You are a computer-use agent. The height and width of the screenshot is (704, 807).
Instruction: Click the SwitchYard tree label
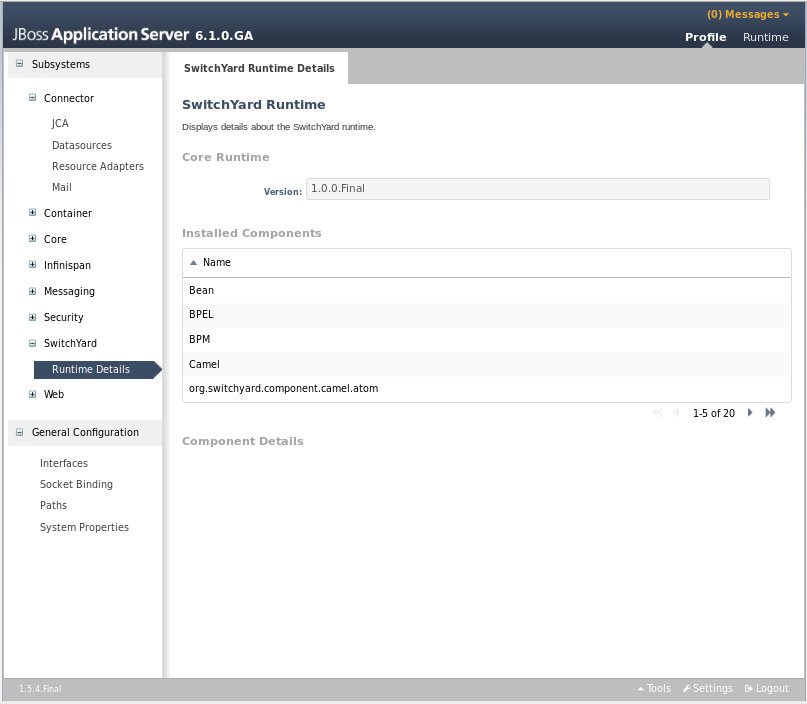[70, 343]
